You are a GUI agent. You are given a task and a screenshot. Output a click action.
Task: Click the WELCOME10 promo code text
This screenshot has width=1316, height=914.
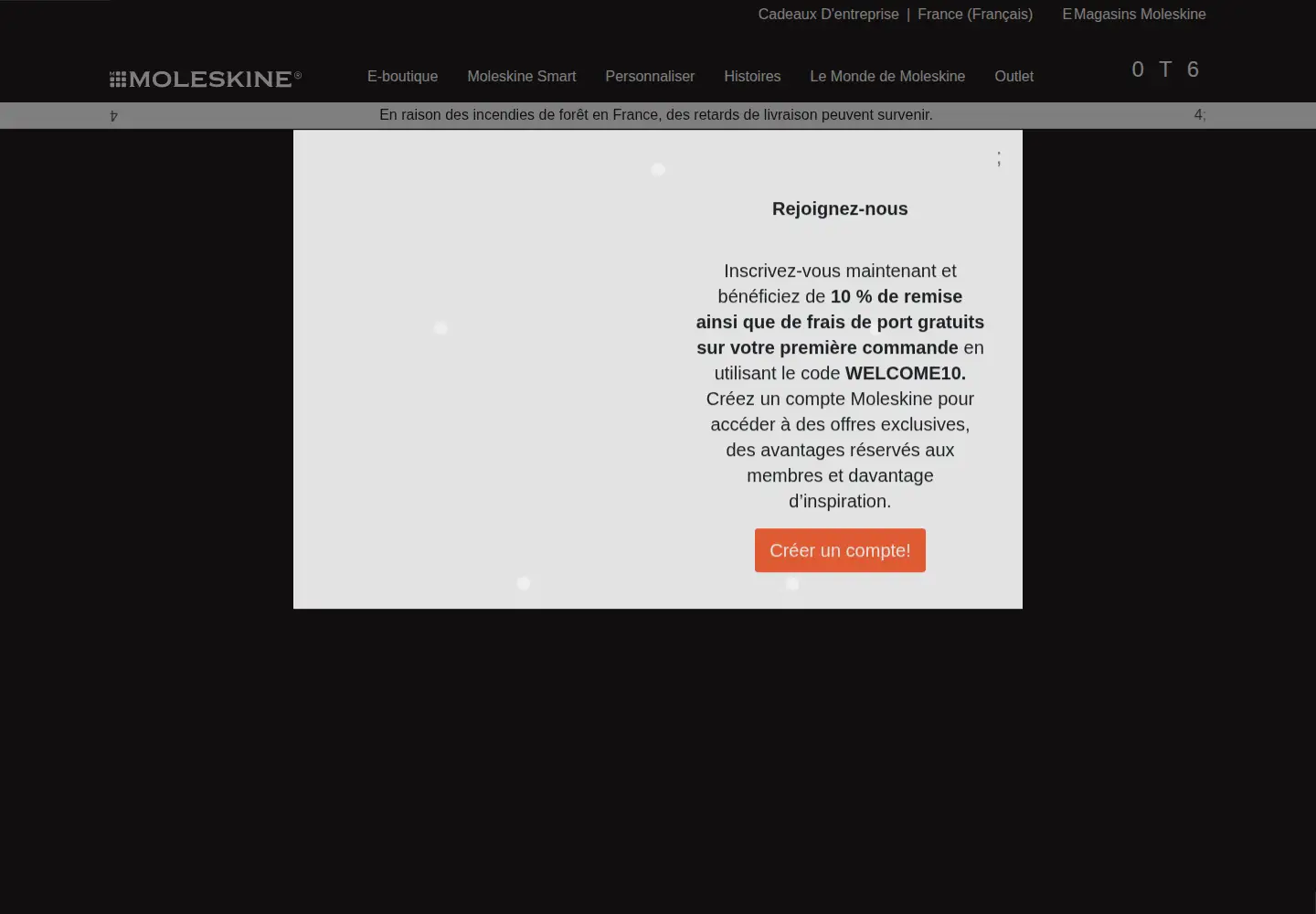905,373
